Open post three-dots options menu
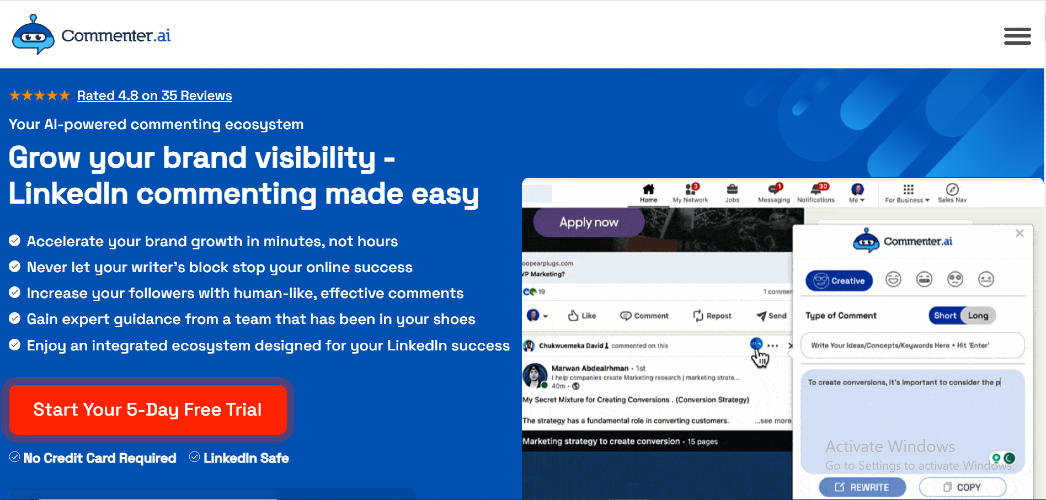The width and height of the screenshot is (1046, 500). tap(772, 345)
